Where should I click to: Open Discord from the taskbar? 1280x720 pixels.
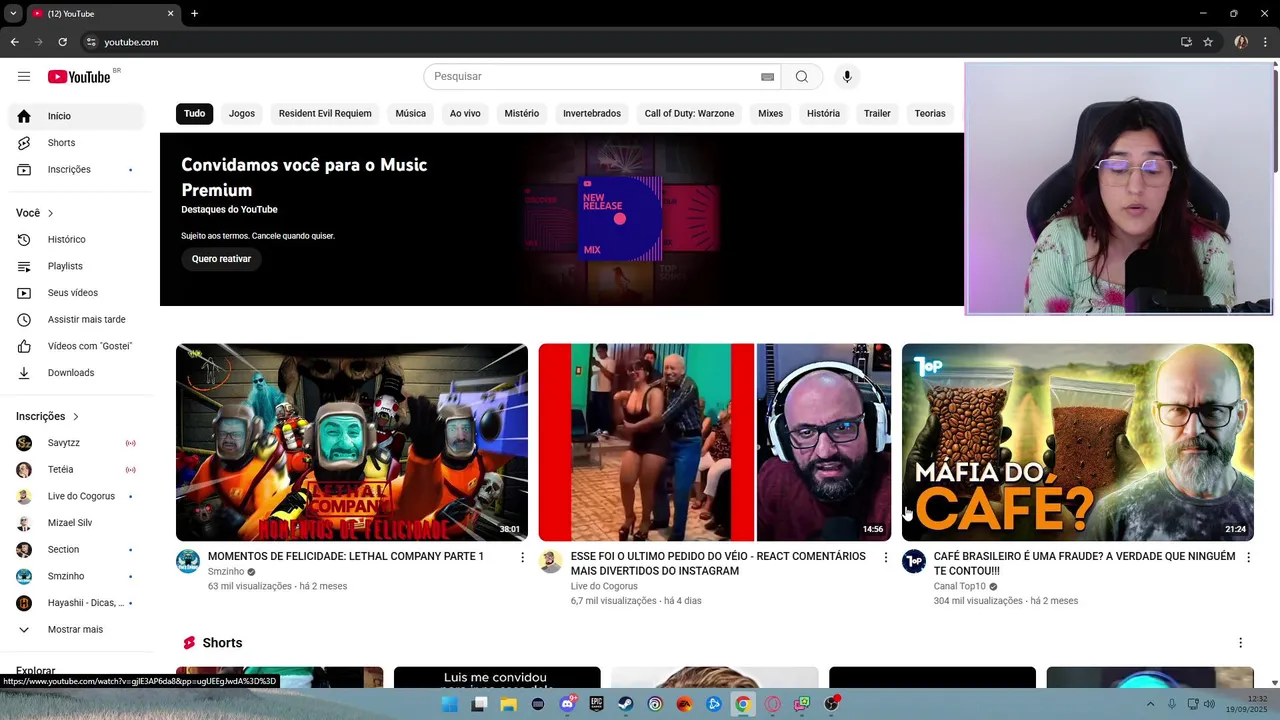coord(568,704)
